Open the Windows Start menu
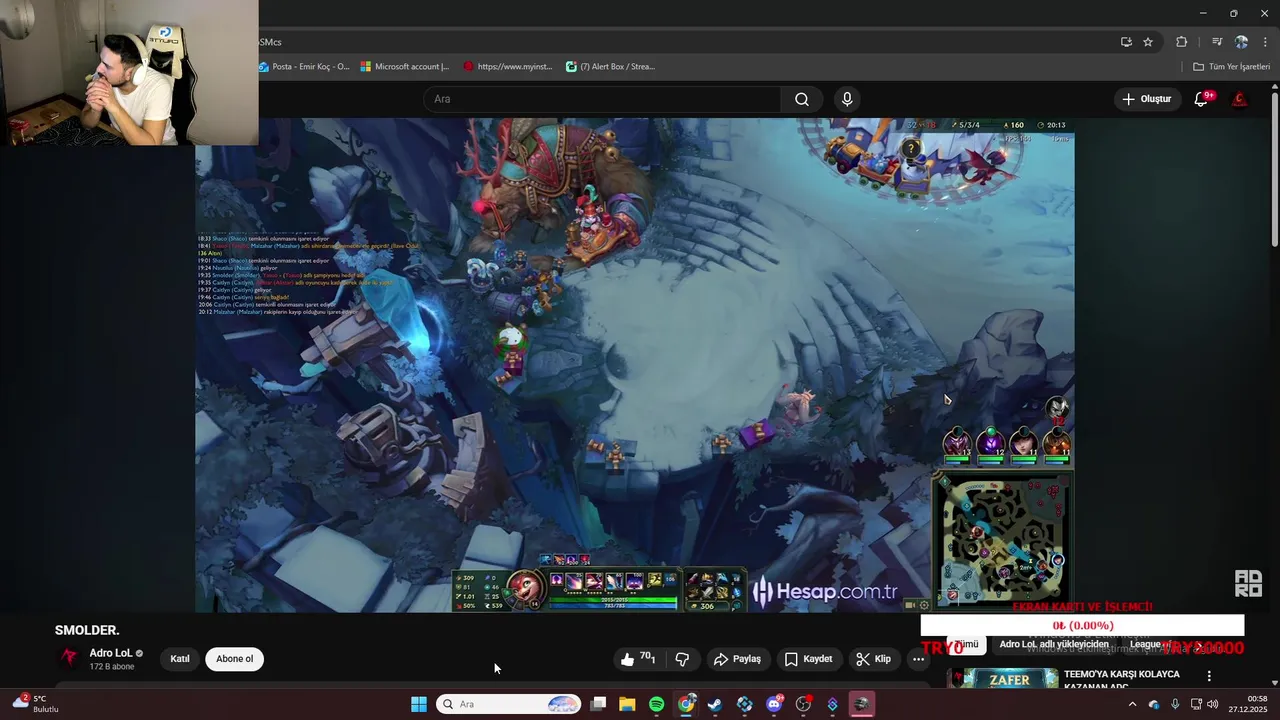 [419, 704]
